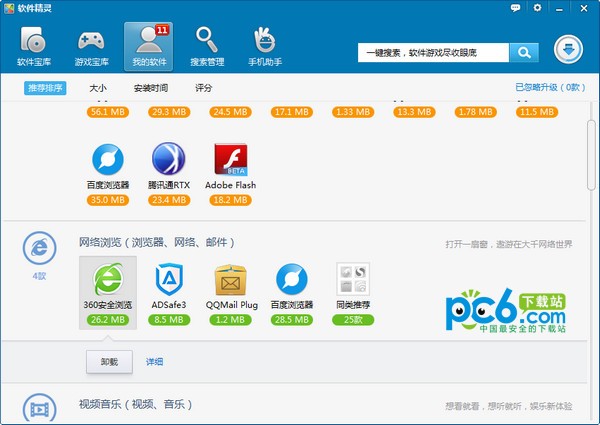This screenshot has height=425, width=600.
Task: Open the 游戏宝库 game library
Action: click(91, 47)
